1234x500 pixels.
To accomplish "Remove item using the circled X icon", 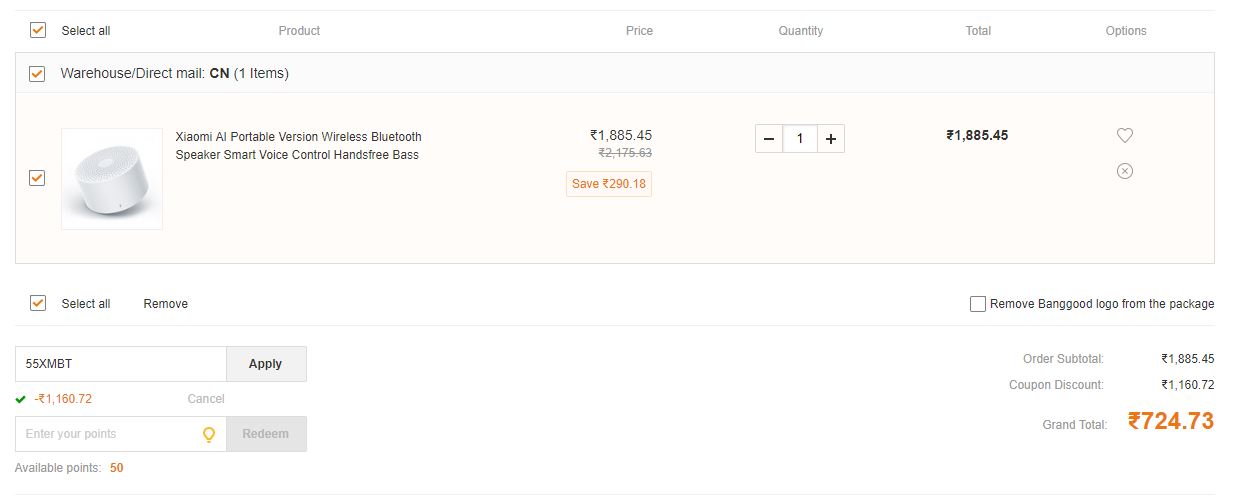I will (1125, 171).
